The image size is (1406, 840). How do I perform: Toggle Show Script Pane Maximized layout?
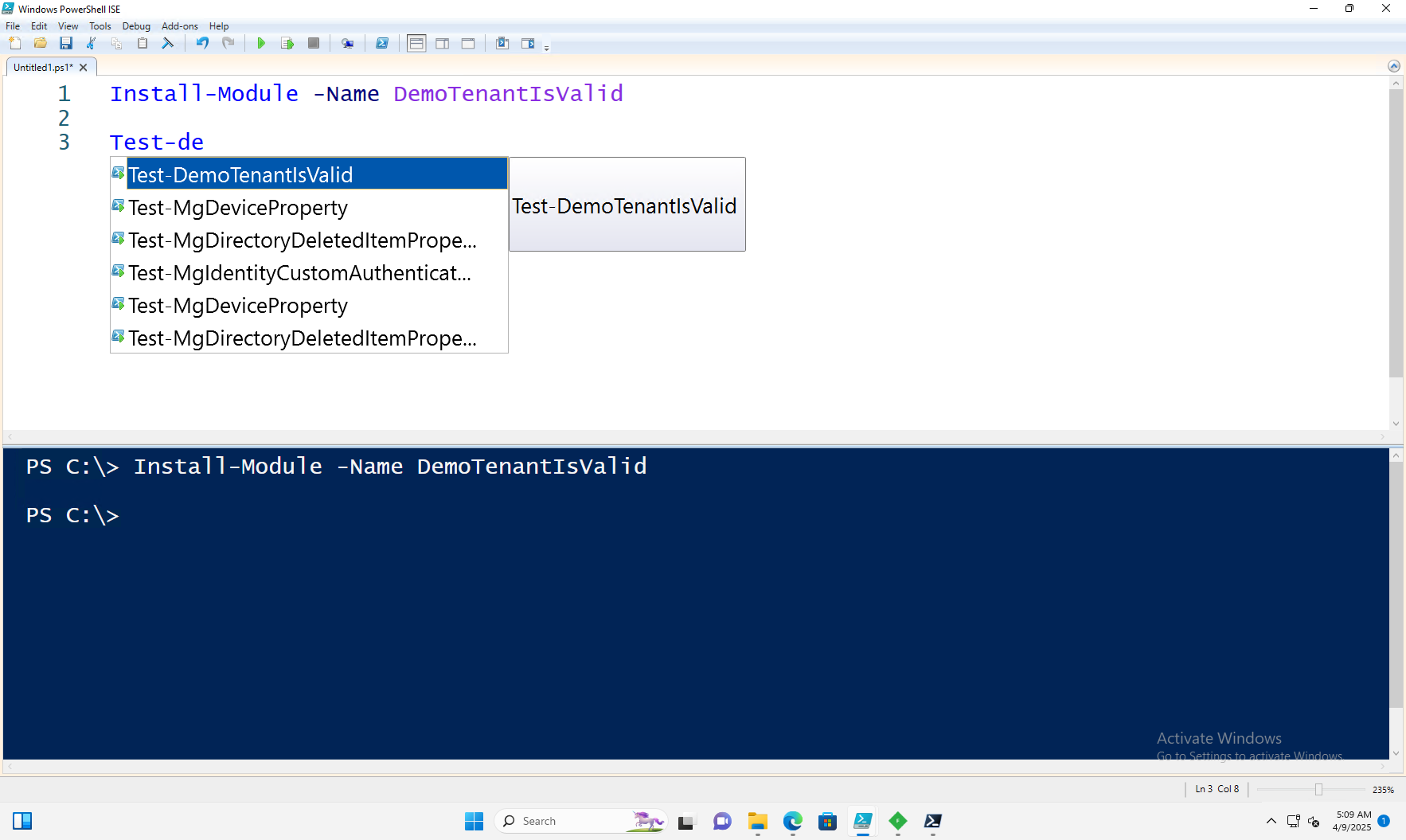pyautogui.click(x=467, y=43)
